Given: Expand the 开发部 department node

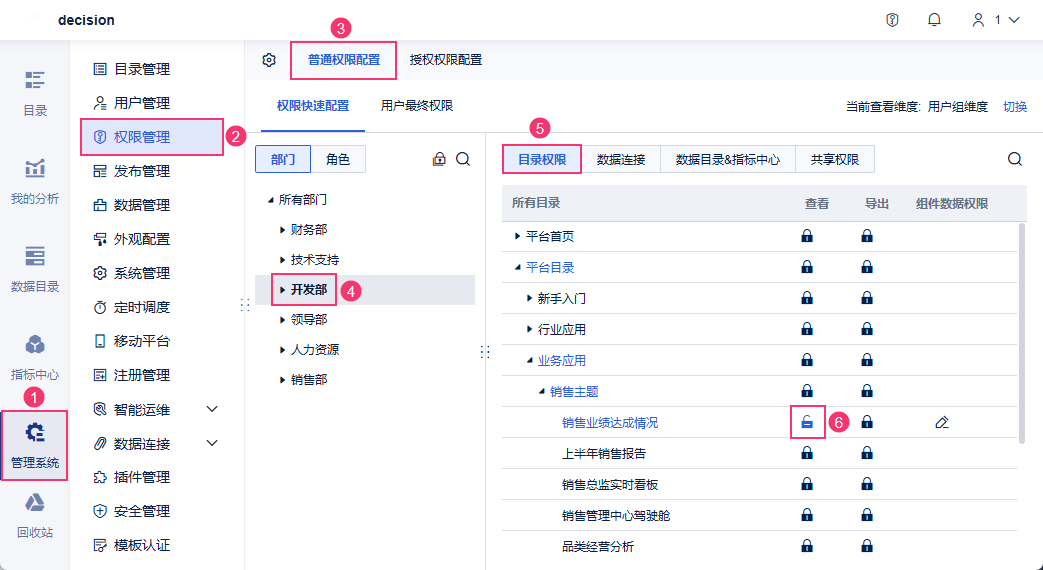Looking at the screenshot, I should (283, 290).
